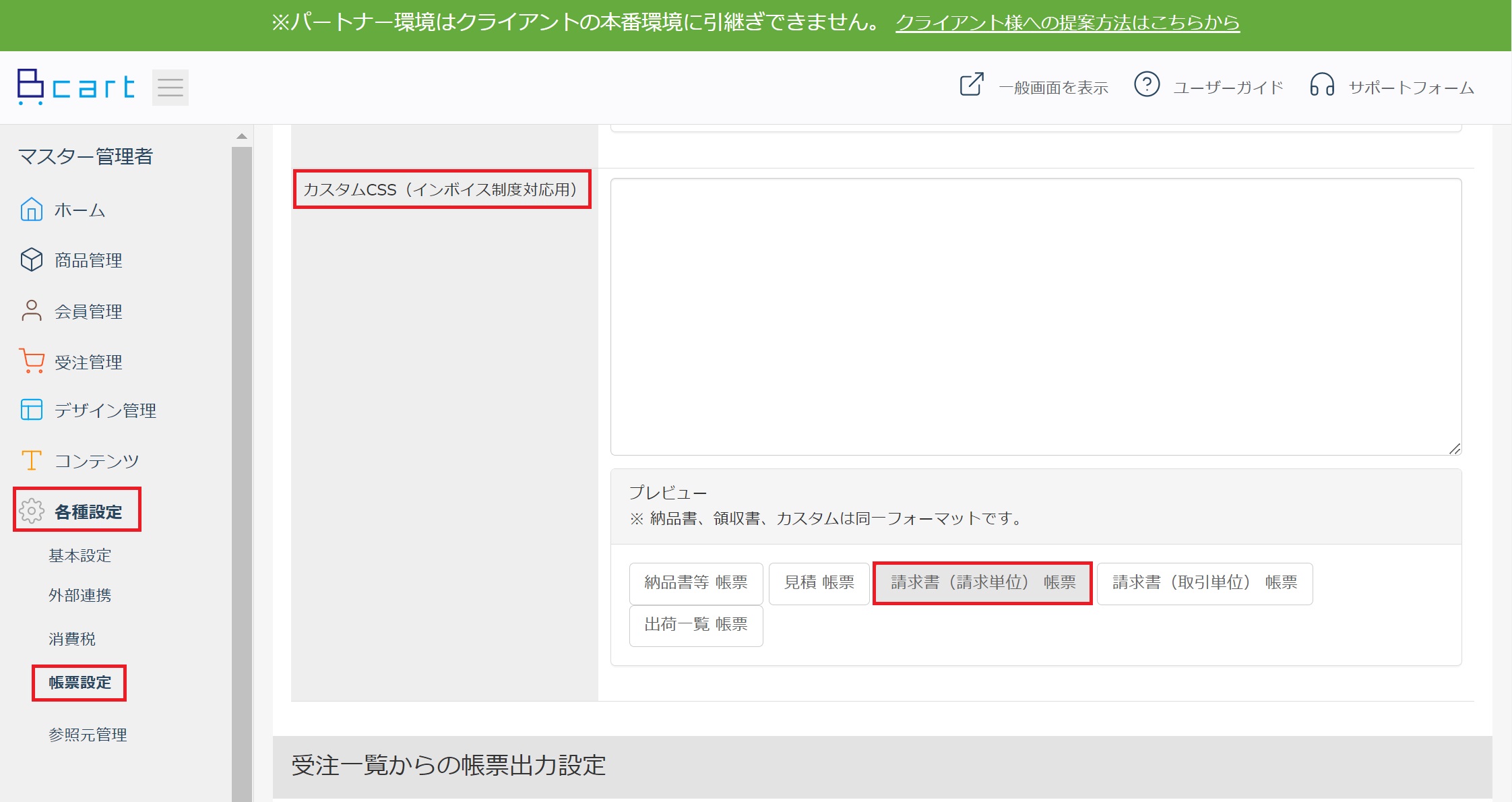Click the cart icon for 受注管理

click(x=32, y=361)
